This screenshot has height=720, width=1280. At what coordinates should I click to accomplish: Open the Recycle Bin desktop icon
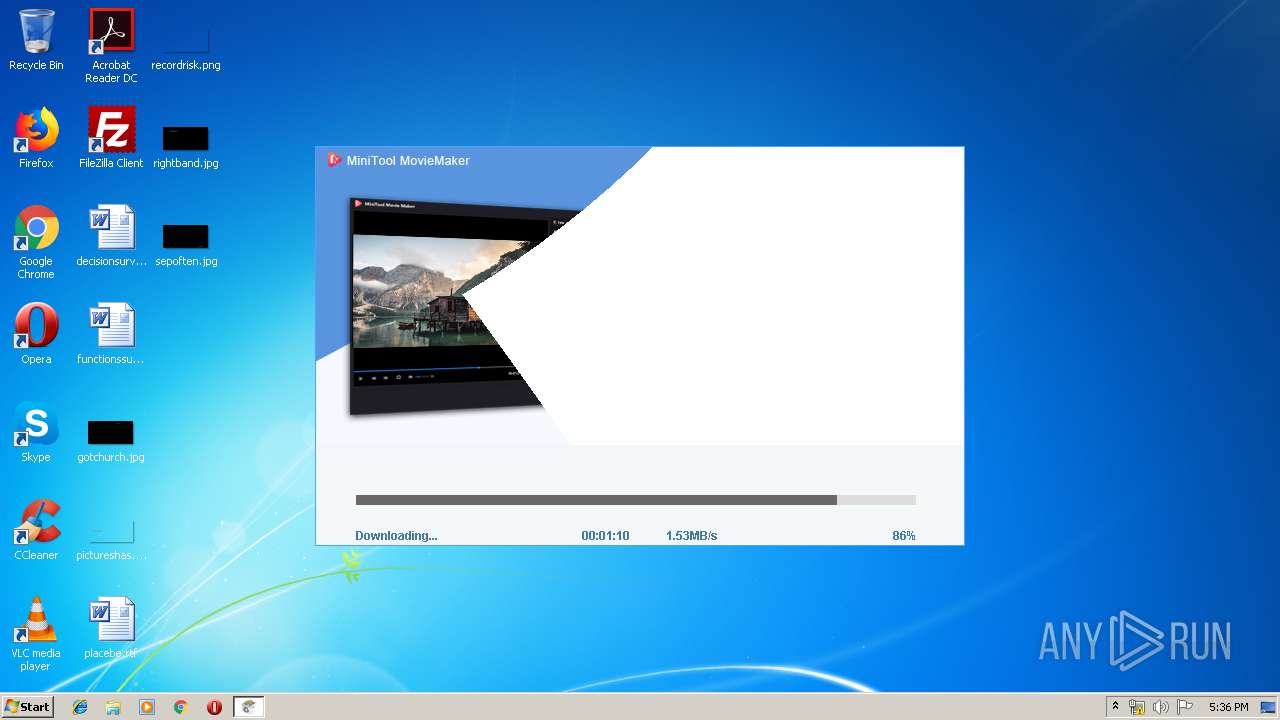click(36, 40)
